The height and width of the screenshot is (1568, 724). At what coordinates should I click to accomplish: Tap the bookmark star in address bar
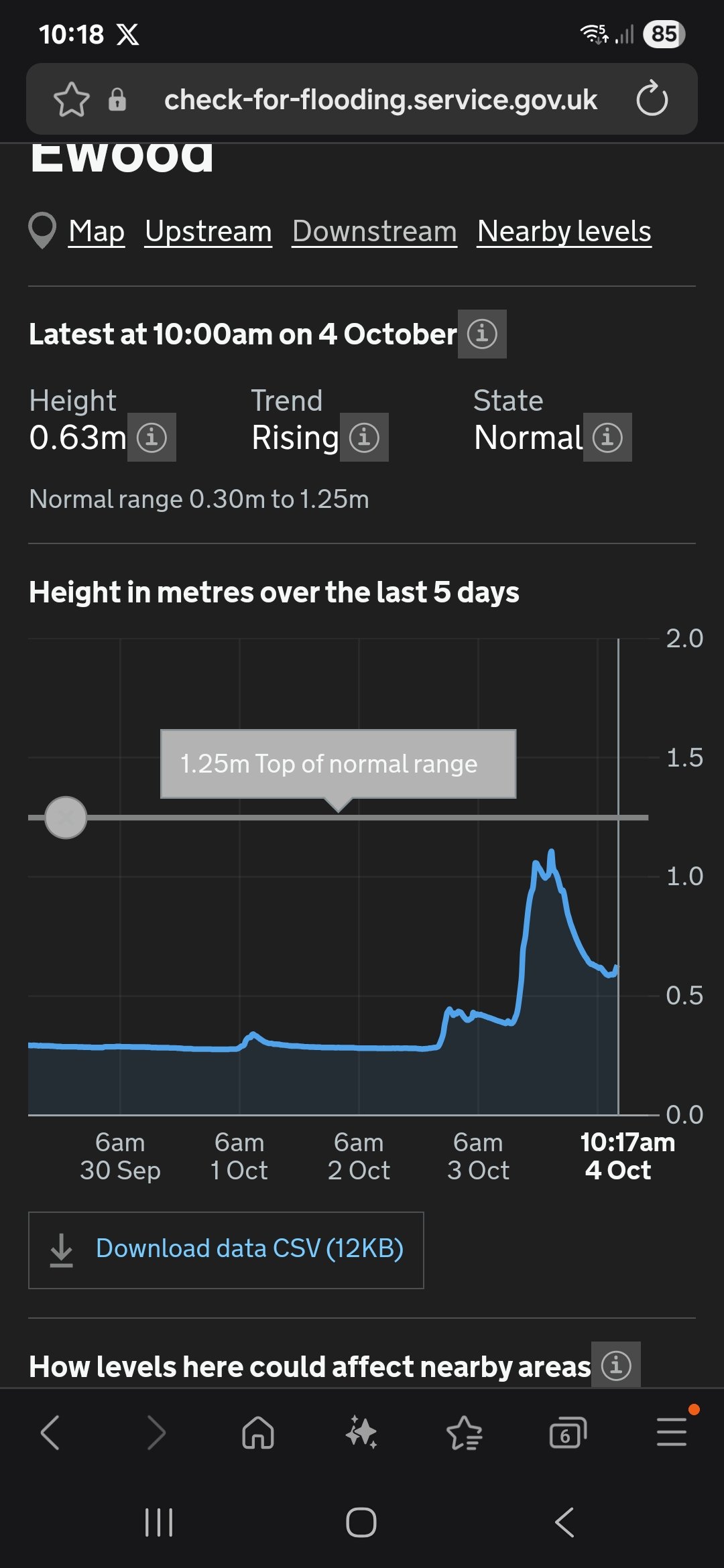71,100
